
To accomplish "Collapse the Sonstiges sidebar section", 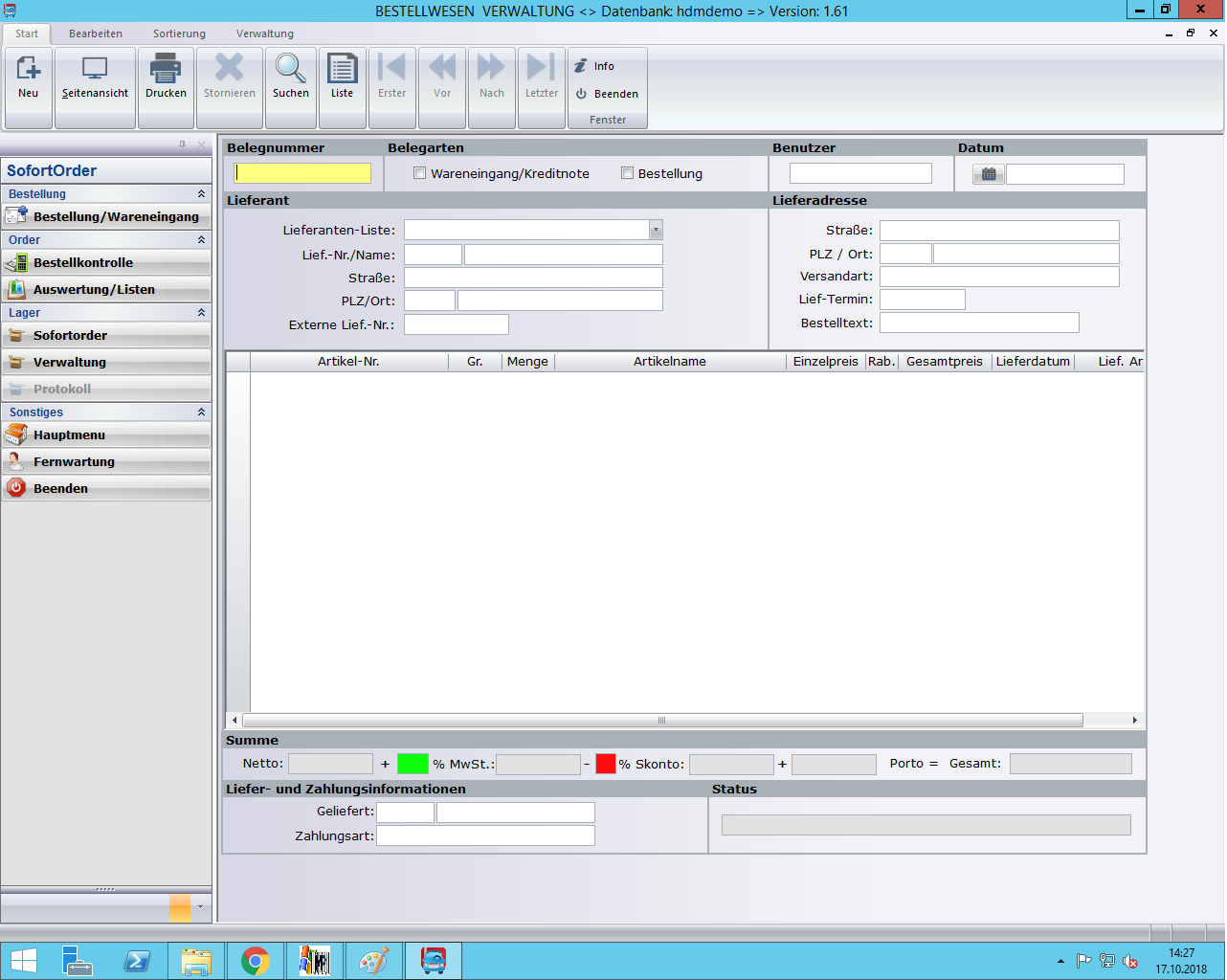I will coord(201,412).
